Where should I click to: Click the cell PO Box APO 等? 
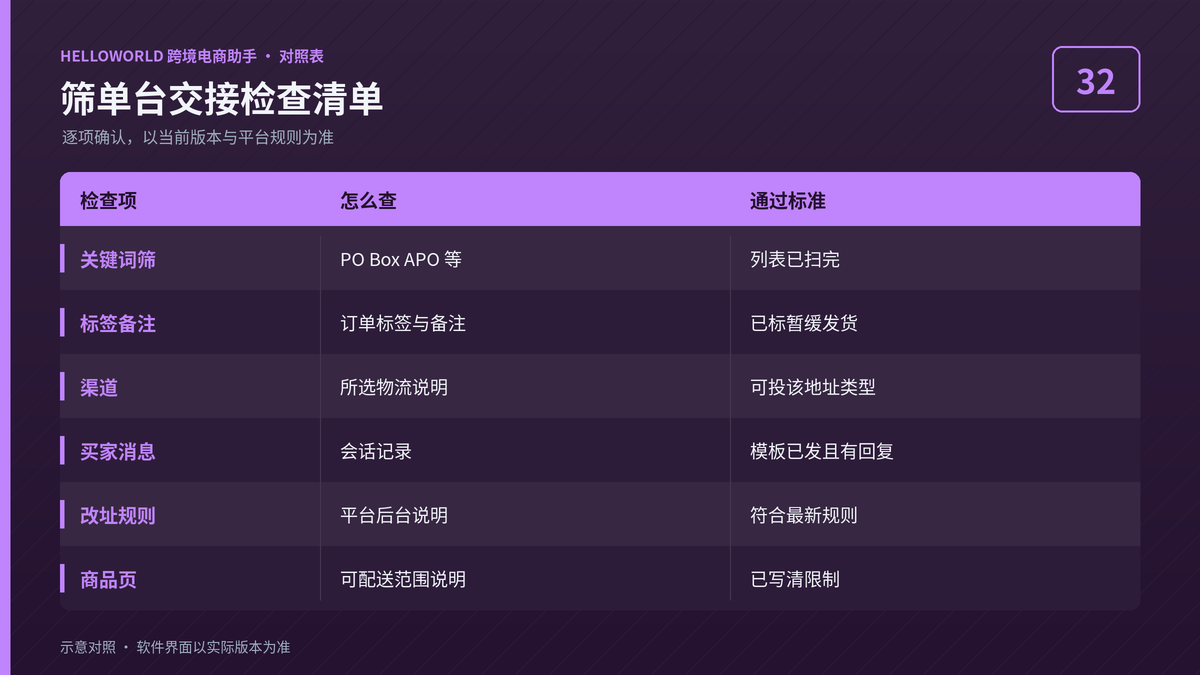(x=401, y=259)
